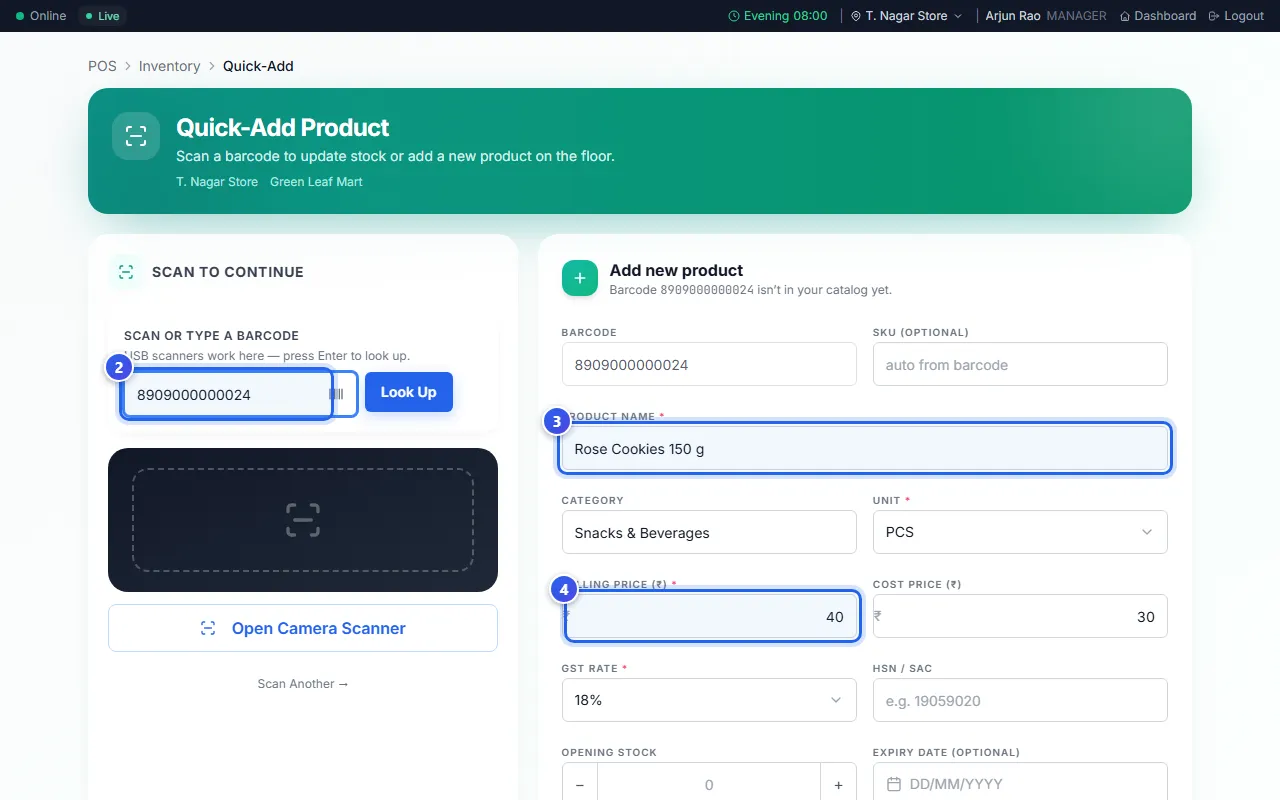Click the scan icon in the green banner
This screenshot has height=800, width=1280.
[136, 136]
